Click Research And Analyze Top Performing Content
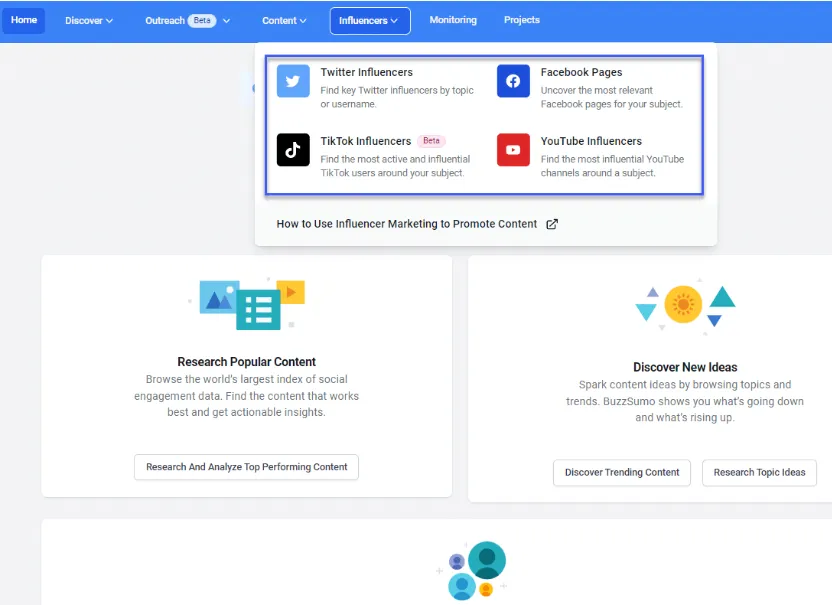 coord(246,466)
